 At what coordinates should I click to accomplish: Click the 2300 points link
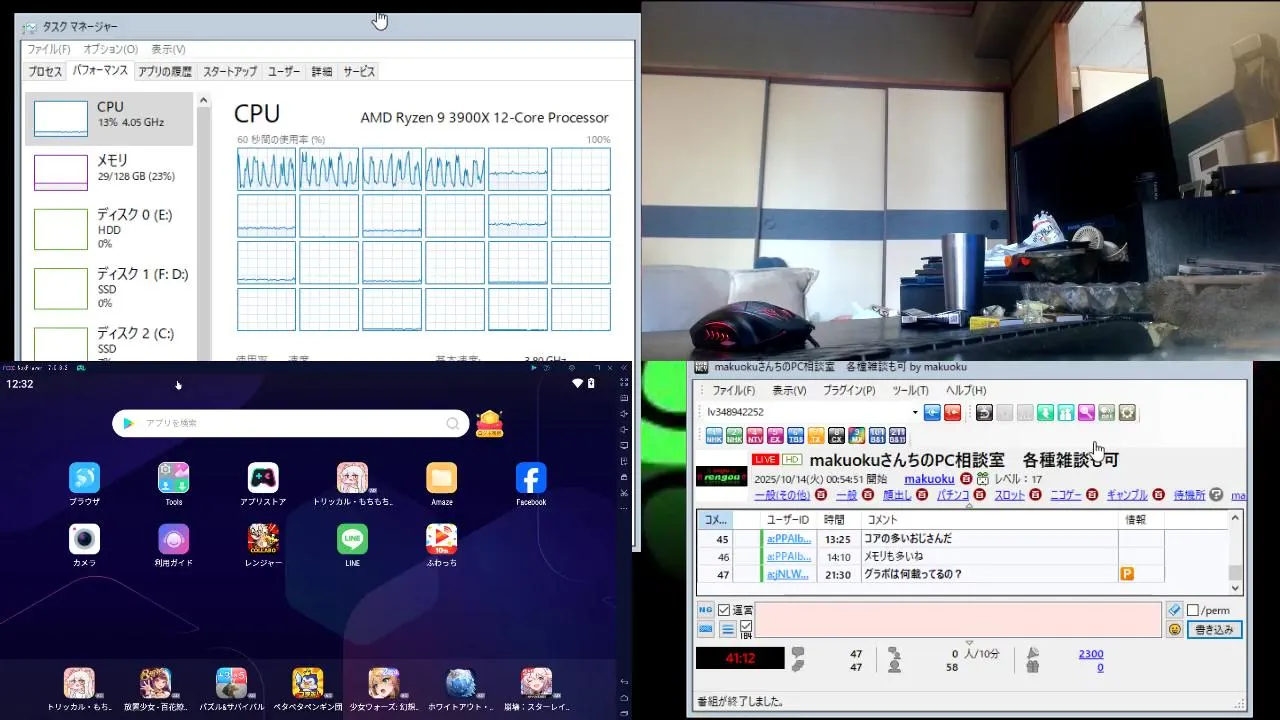pos(1091,654)
